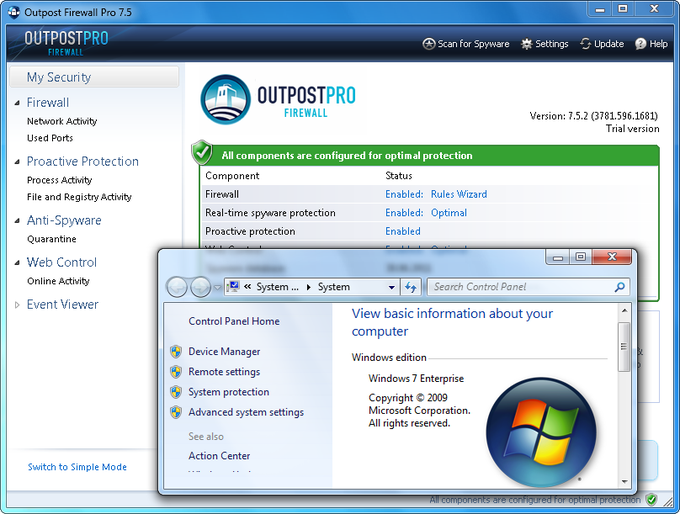680x514 pixels.
Task: Click the System breadcrumb in address bar
Action: pyautogui.click(x=334, y=287)
